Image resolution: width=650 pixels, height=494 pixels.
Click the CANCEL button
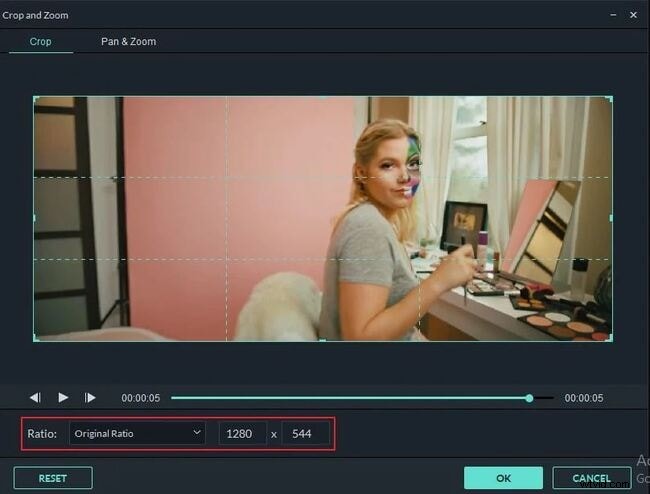pos(592,478)
